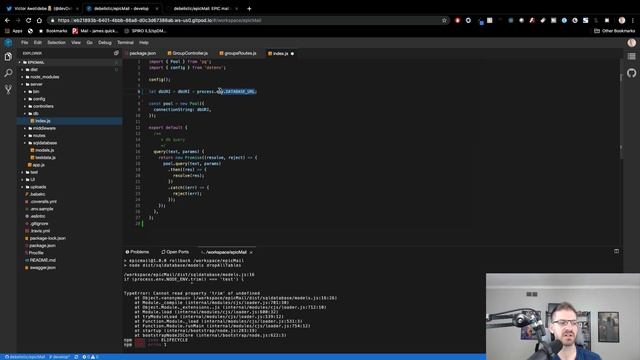Viewport: 640px width, 360px height.
Task: Click the develop branch in status bar
Action: point(59,357)
